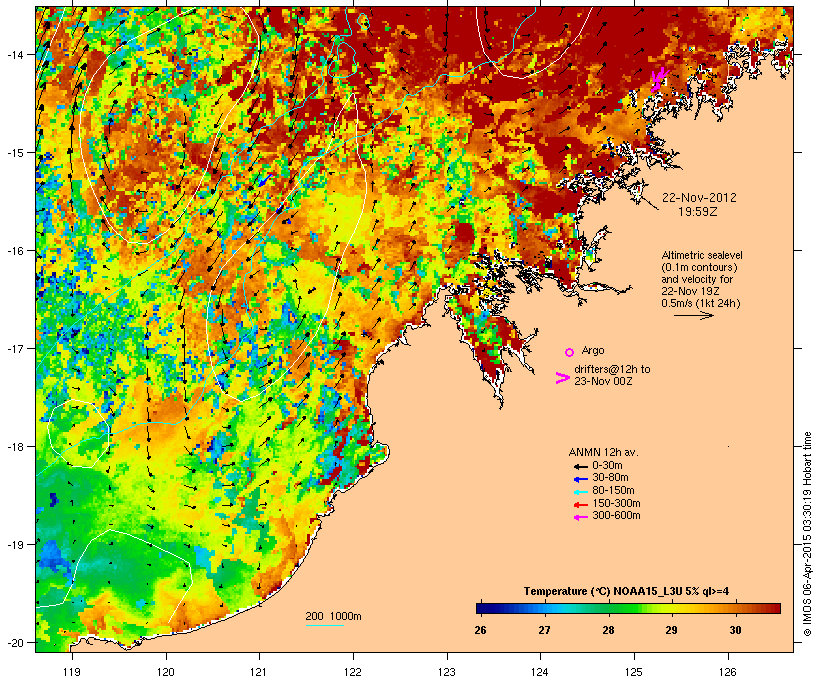Click the longitude axis label 126

point(728,672)
